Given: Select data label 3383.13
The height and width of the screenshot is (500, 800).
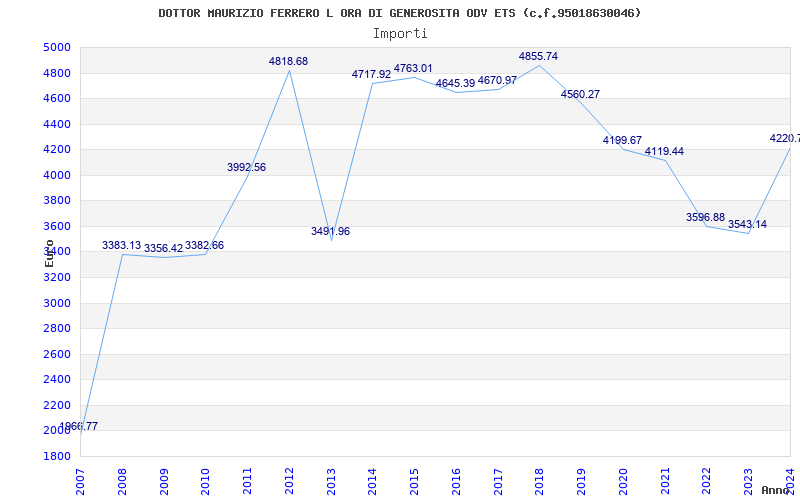Looking at the screenshot, I should point(121,245).
